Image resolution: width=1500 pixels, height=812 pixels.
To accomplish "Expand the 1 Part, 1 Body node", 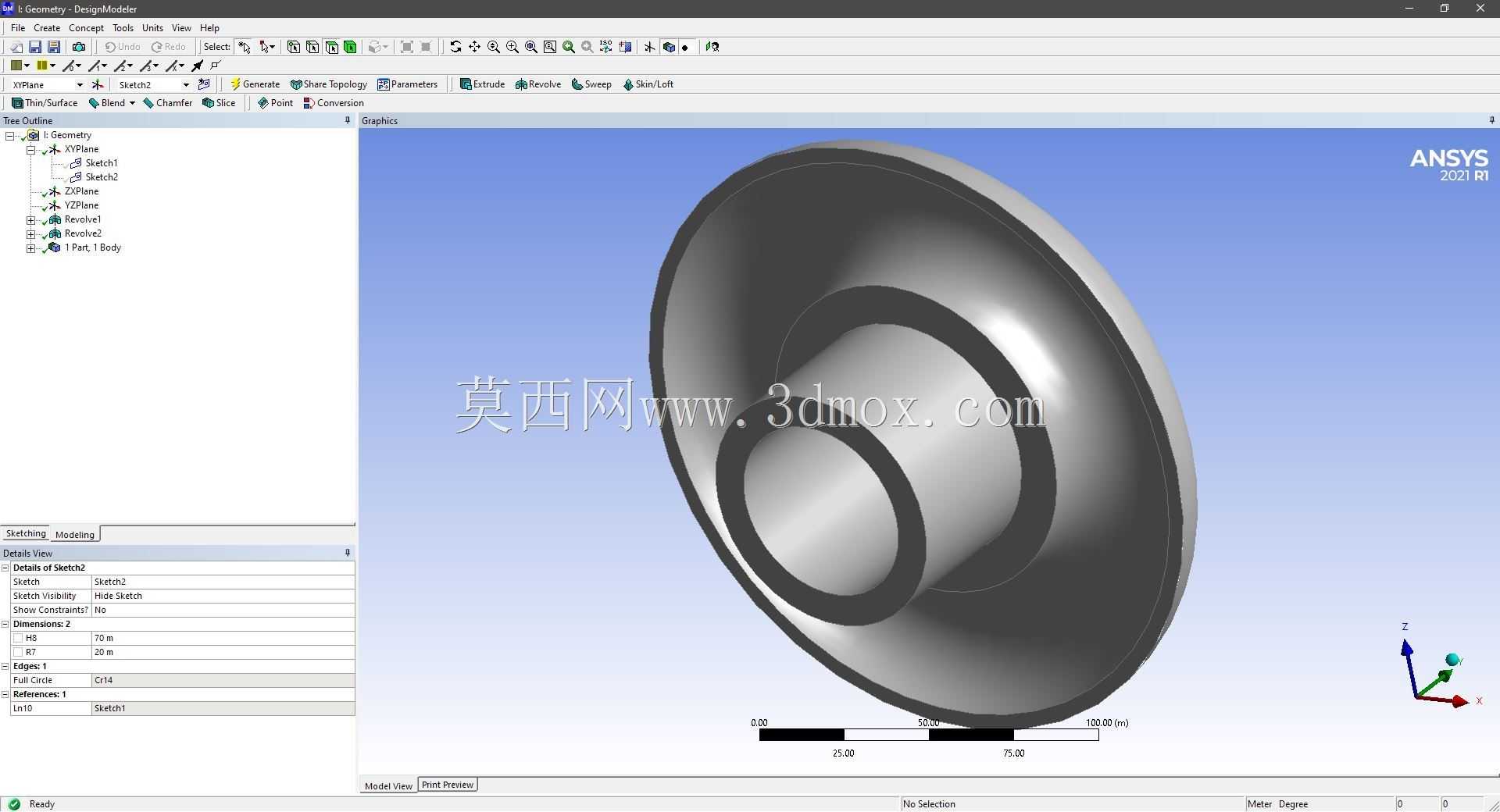I will point(30,248).
